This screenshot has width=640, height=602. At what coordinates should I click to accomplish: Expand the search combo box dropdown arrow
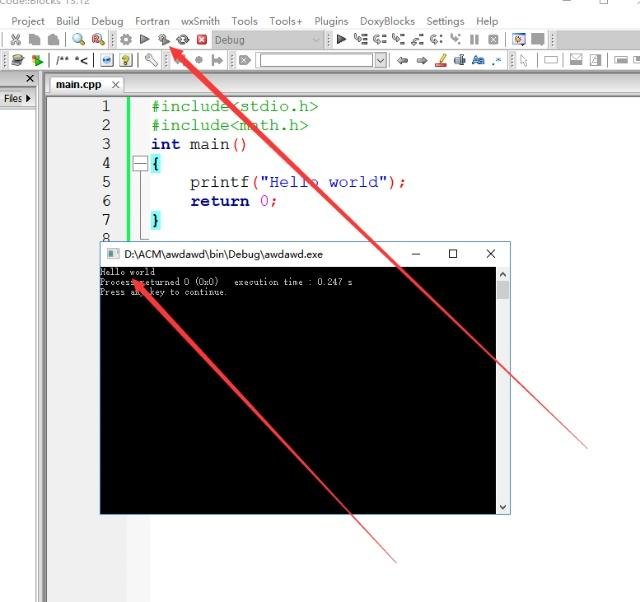click(380, 61)
